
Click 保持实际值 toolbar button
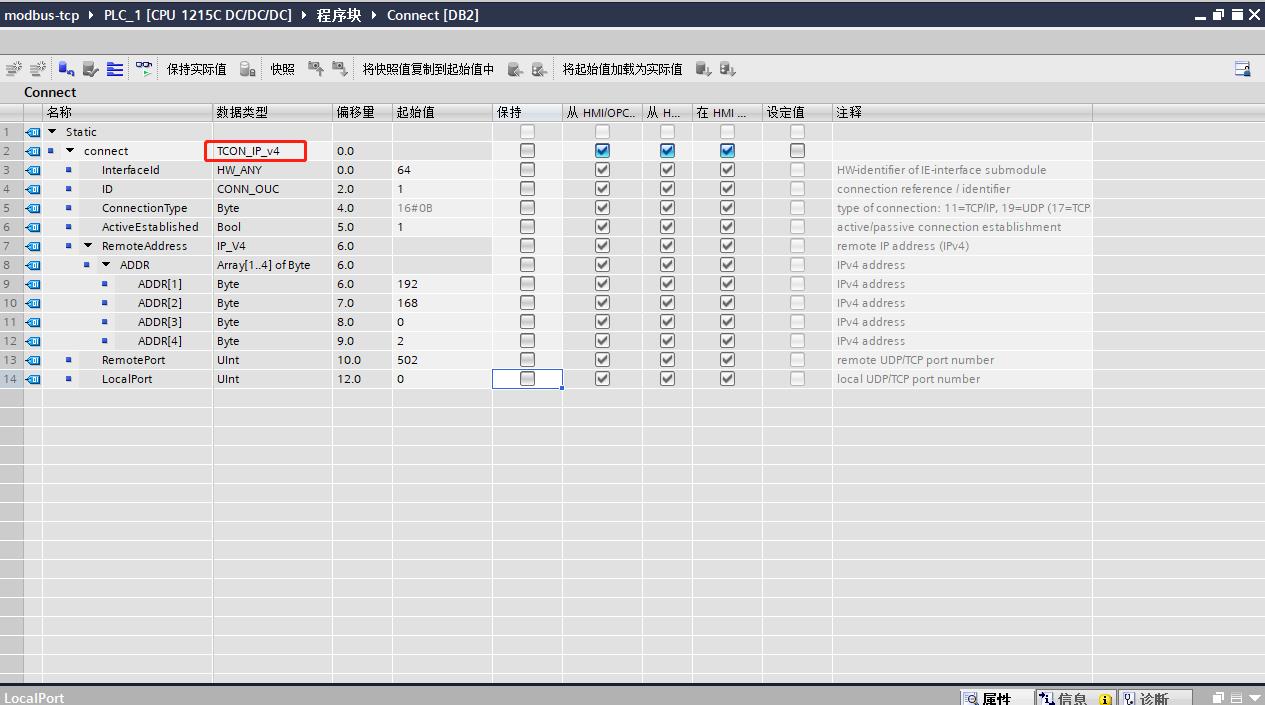point(196,69)
